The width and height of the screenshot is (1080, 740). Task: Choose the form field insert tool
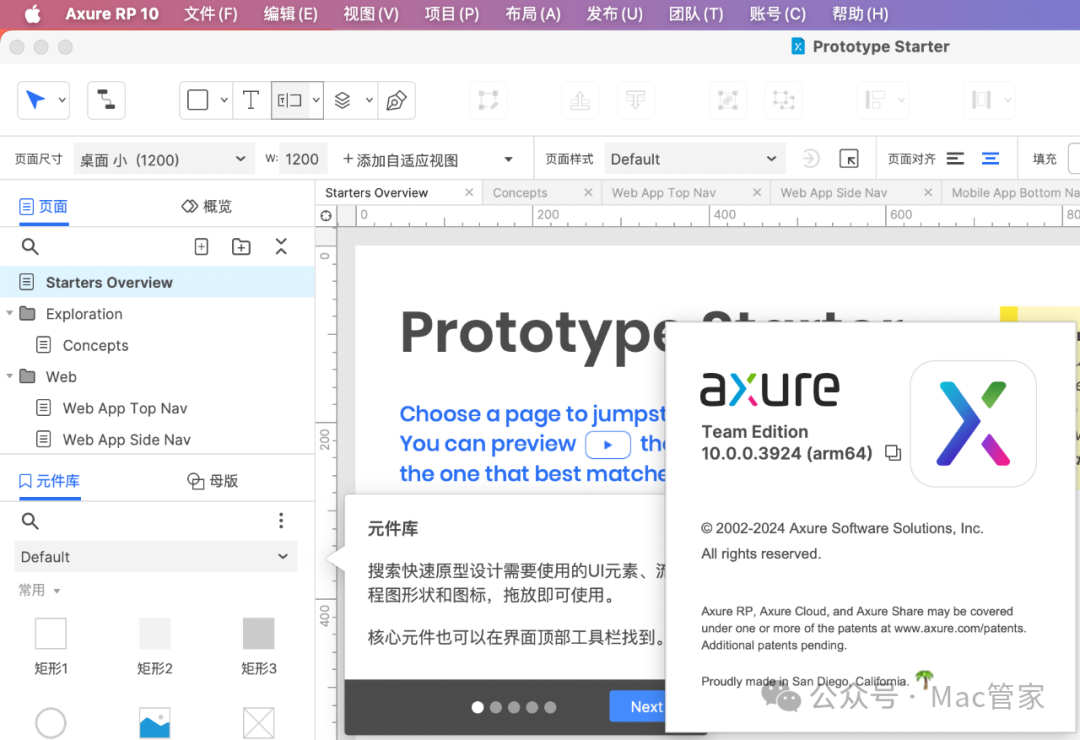290,100
